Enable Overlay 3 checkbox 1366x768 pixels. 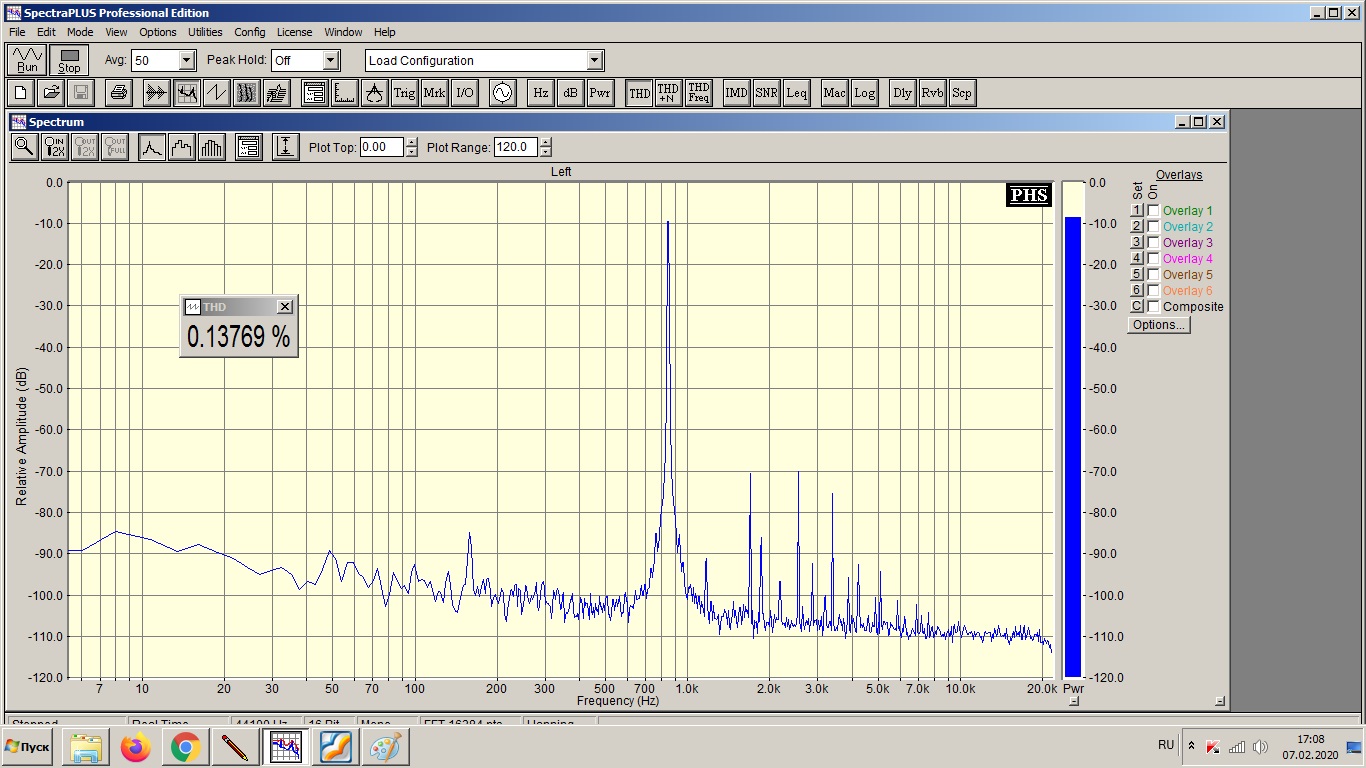1153,243
